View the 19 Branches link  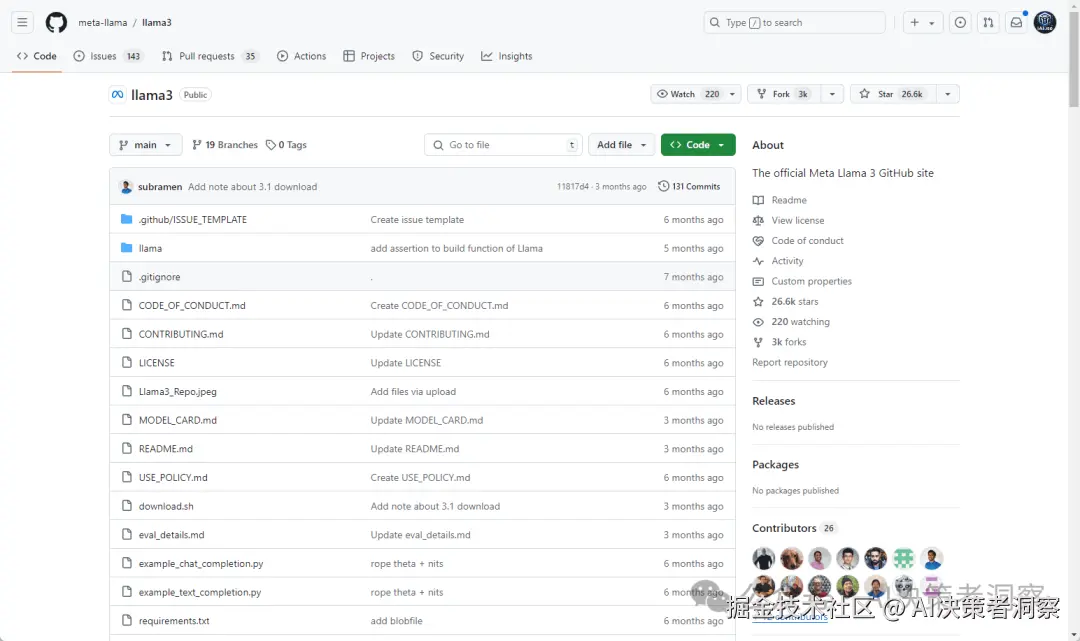[x=225, y=145]
